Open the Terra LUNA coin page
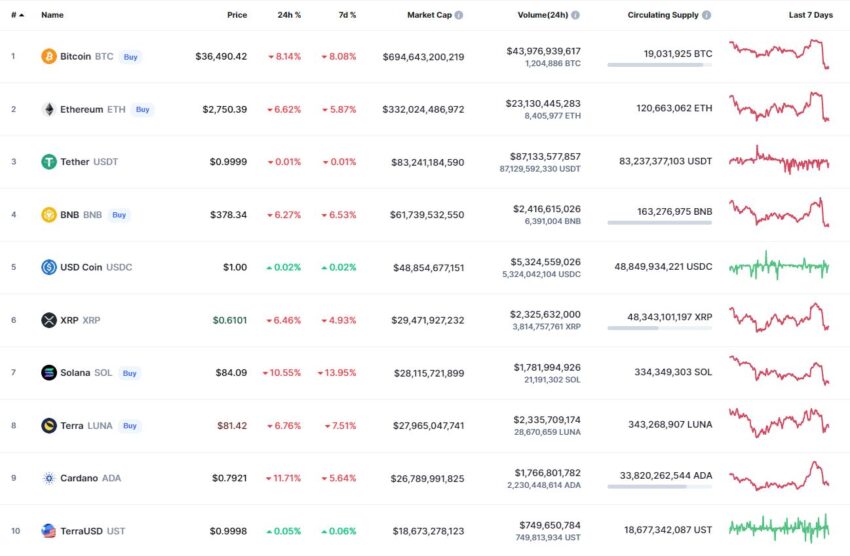The height and width of the screenshot is (556, 850). coord(86,426)
